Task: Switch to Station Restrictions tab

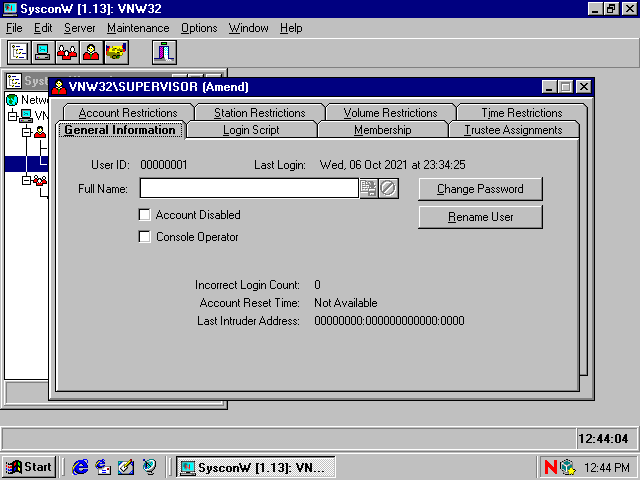Action: pos(260,113)
